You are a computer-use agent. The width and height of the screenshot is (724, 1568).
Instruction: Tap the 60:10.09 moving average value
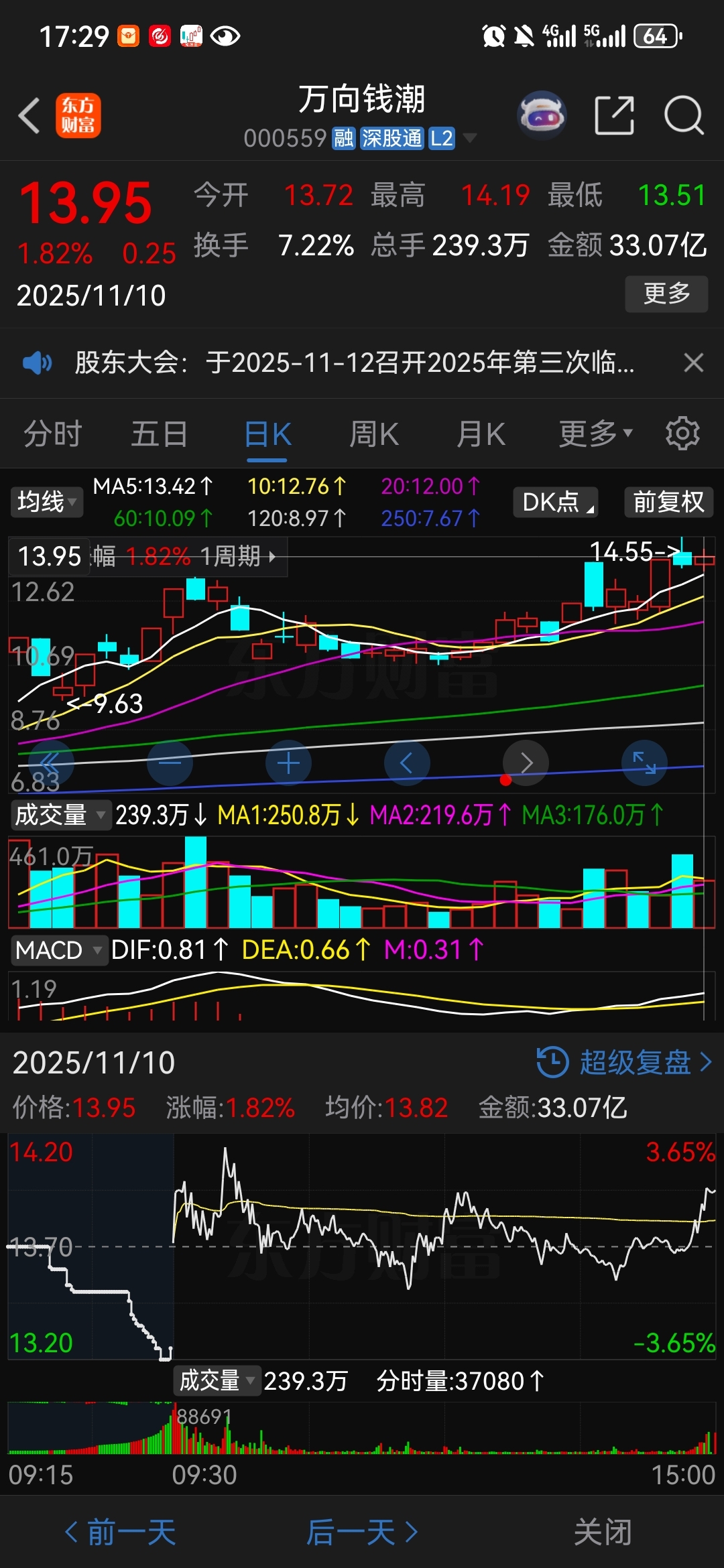163,518
